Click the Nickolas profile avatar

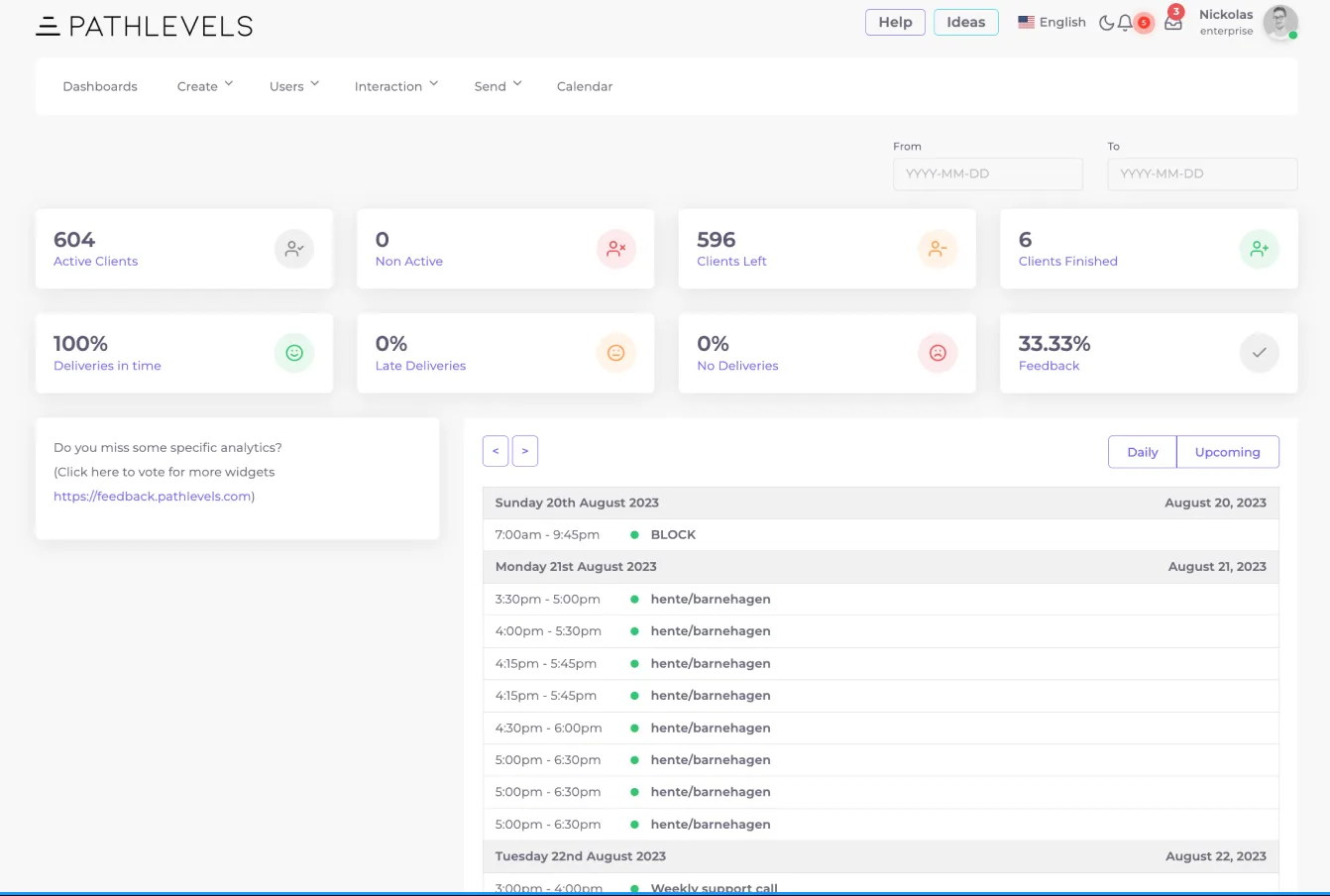point(1280,23)
